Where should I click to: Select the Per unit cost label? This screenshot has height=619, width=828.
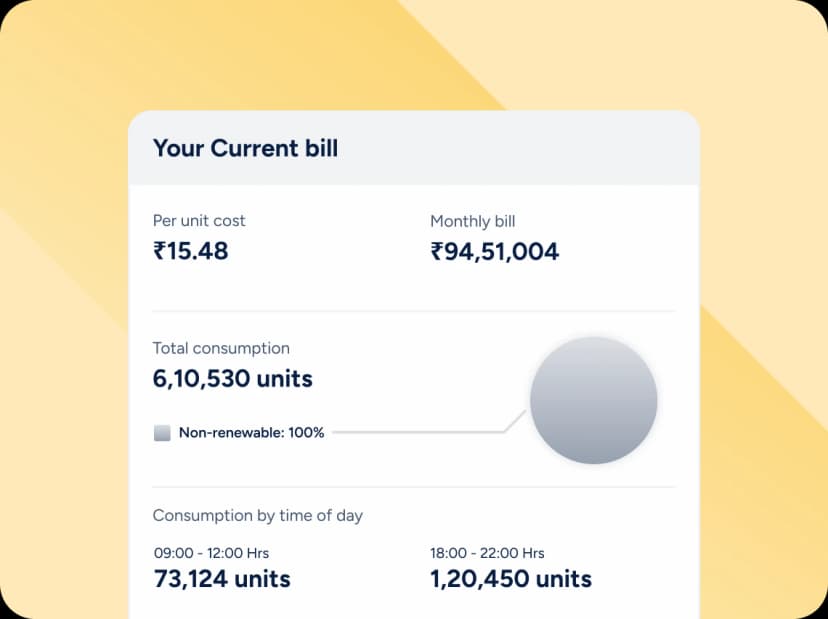coord(199,221)
